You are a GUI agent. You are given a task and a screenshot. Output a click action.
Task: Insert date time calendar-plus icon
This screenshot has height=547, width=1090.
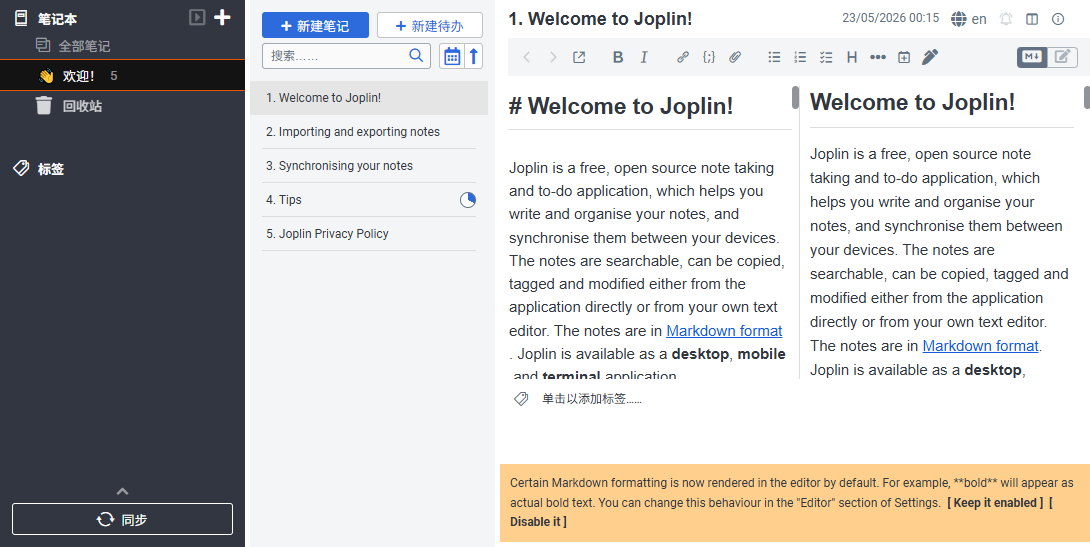pos(904,57)
